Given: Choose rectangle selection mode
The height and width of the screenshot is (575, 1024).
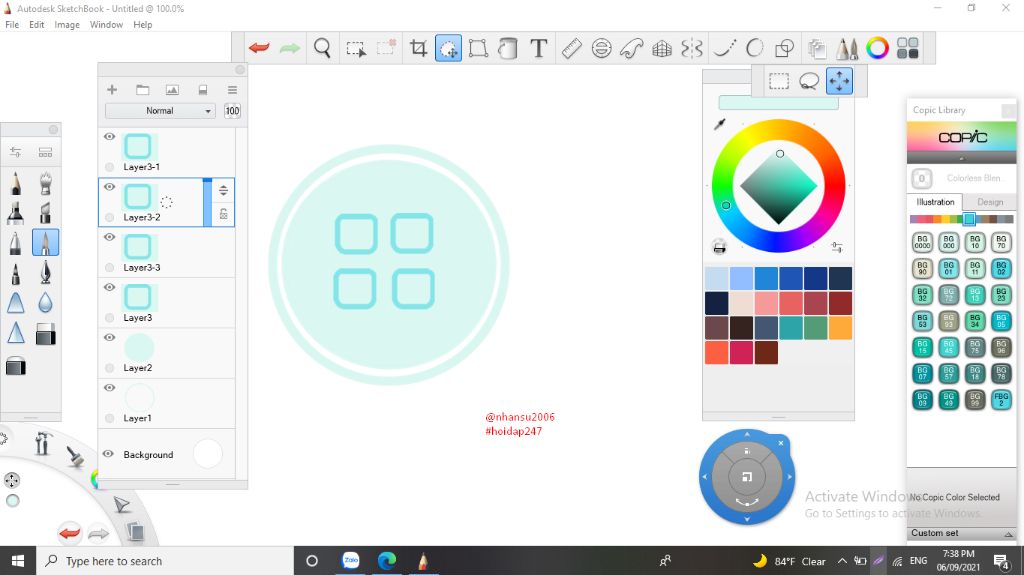Looking at the screenshot, I should pos(778,82).
